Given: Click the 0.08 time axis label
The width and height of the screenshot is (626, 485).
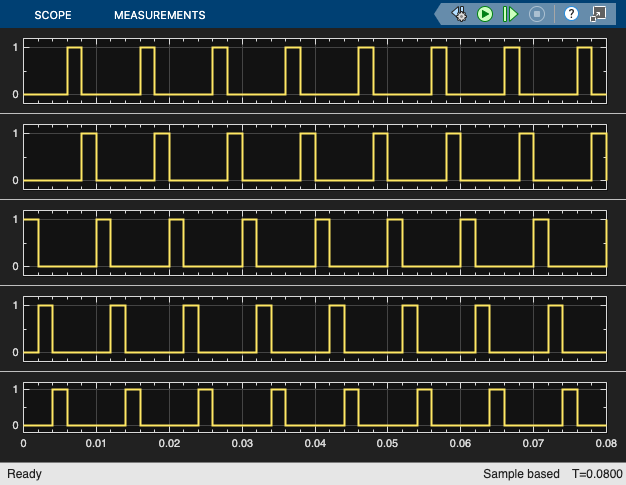Looking at the screenshot, I should point(606,443).
